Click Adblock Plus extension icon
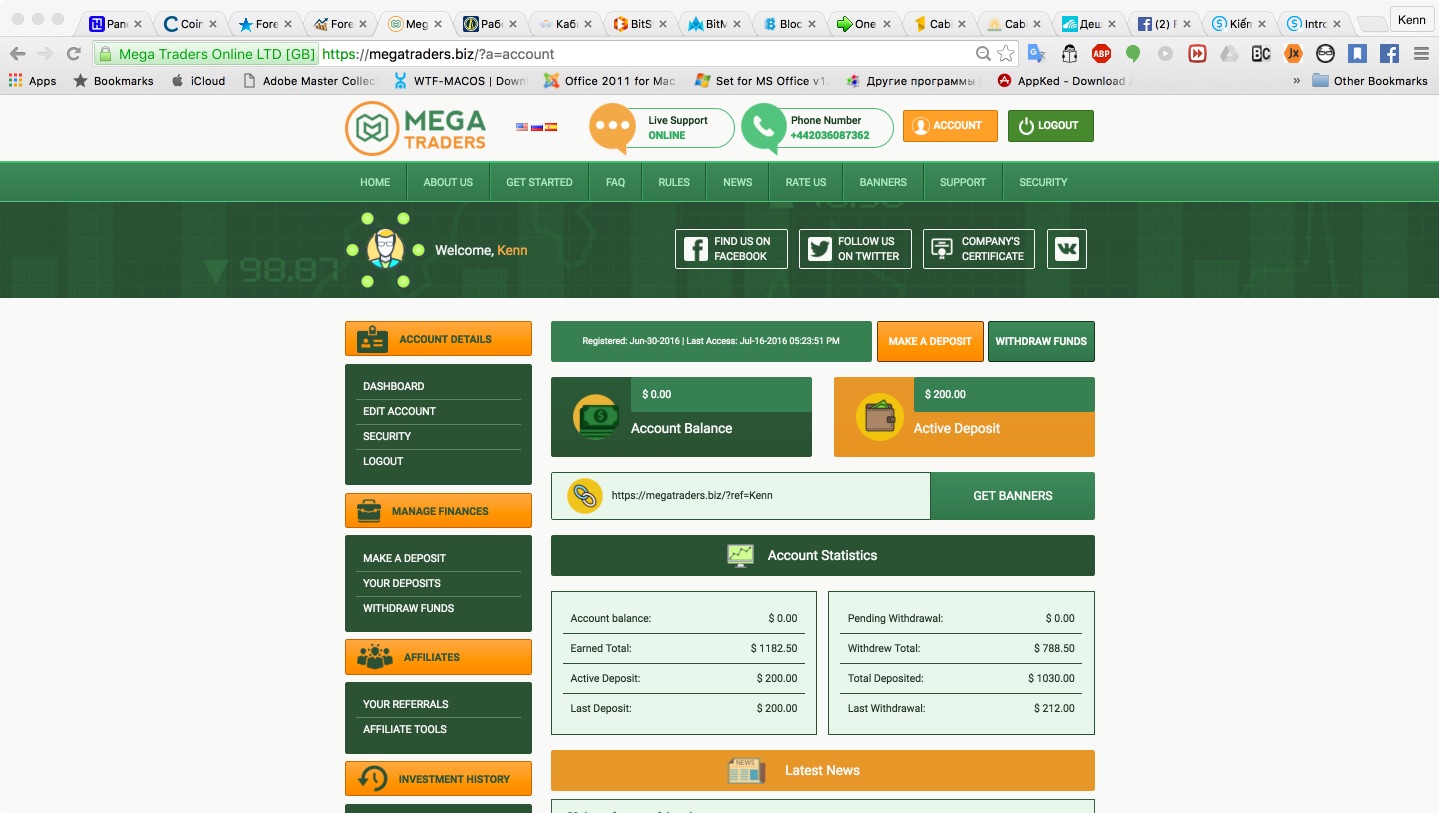The width and height of the screenshot is (1439, 813). [x=1102, y=54]
